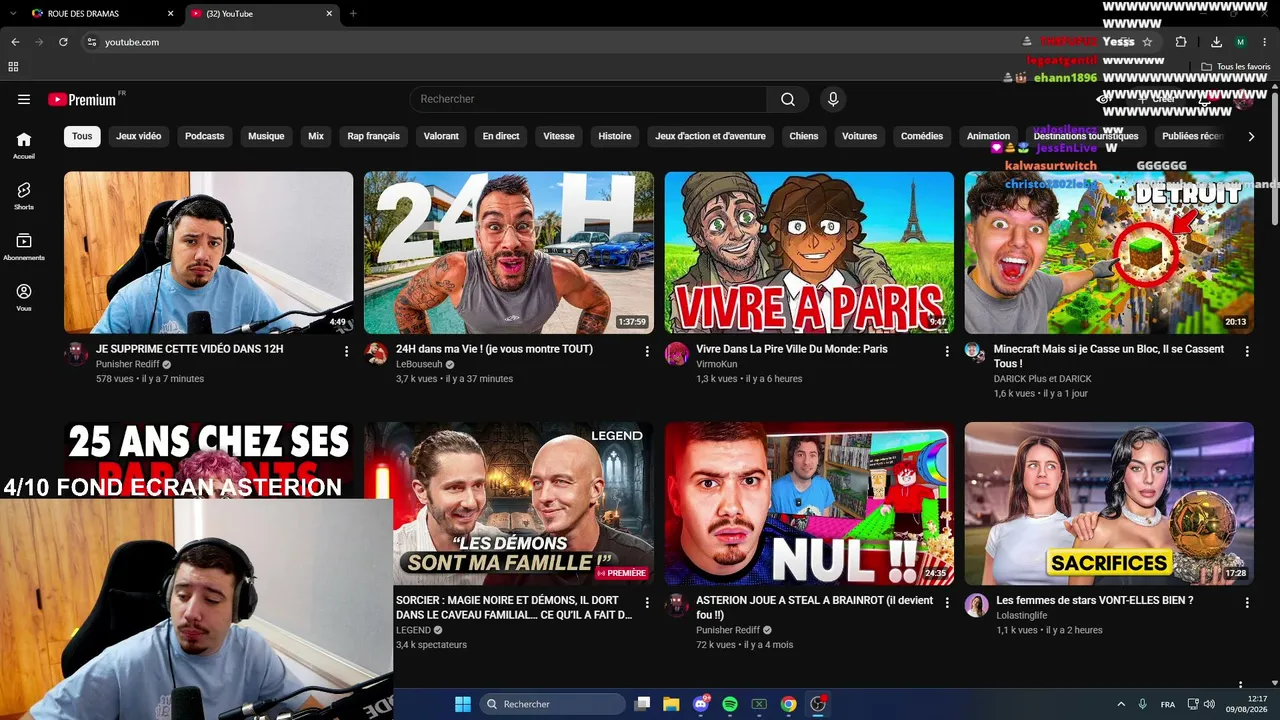Open Lolastinglife channel avatar
Image resolution: width=1280 pixels, height=720 pixels.
[977, 605]
